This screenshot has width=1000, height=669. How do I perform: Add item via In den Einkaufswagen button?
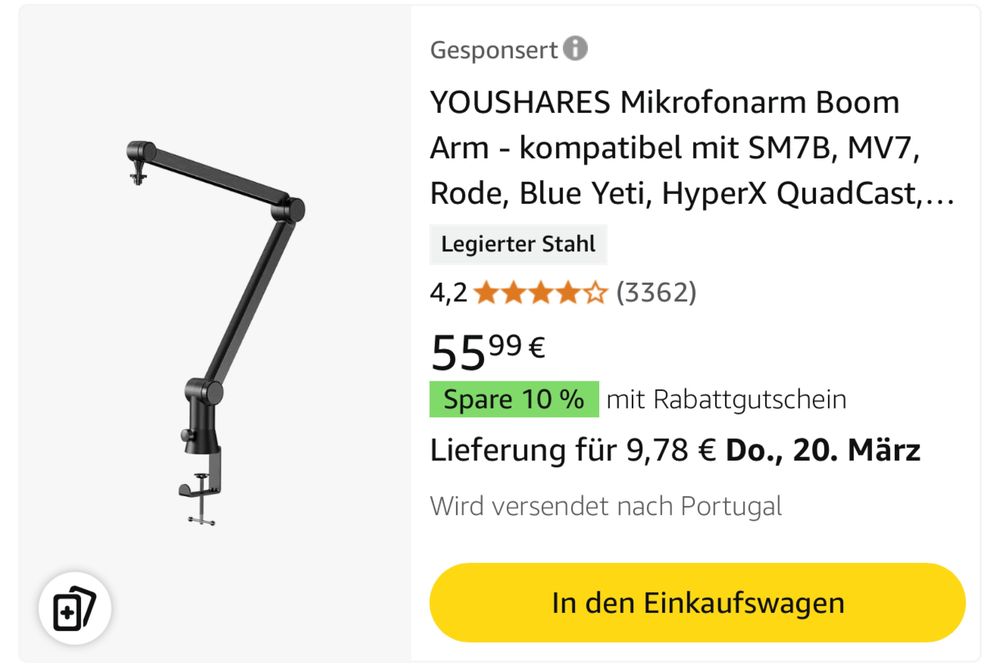coord(697,603)
